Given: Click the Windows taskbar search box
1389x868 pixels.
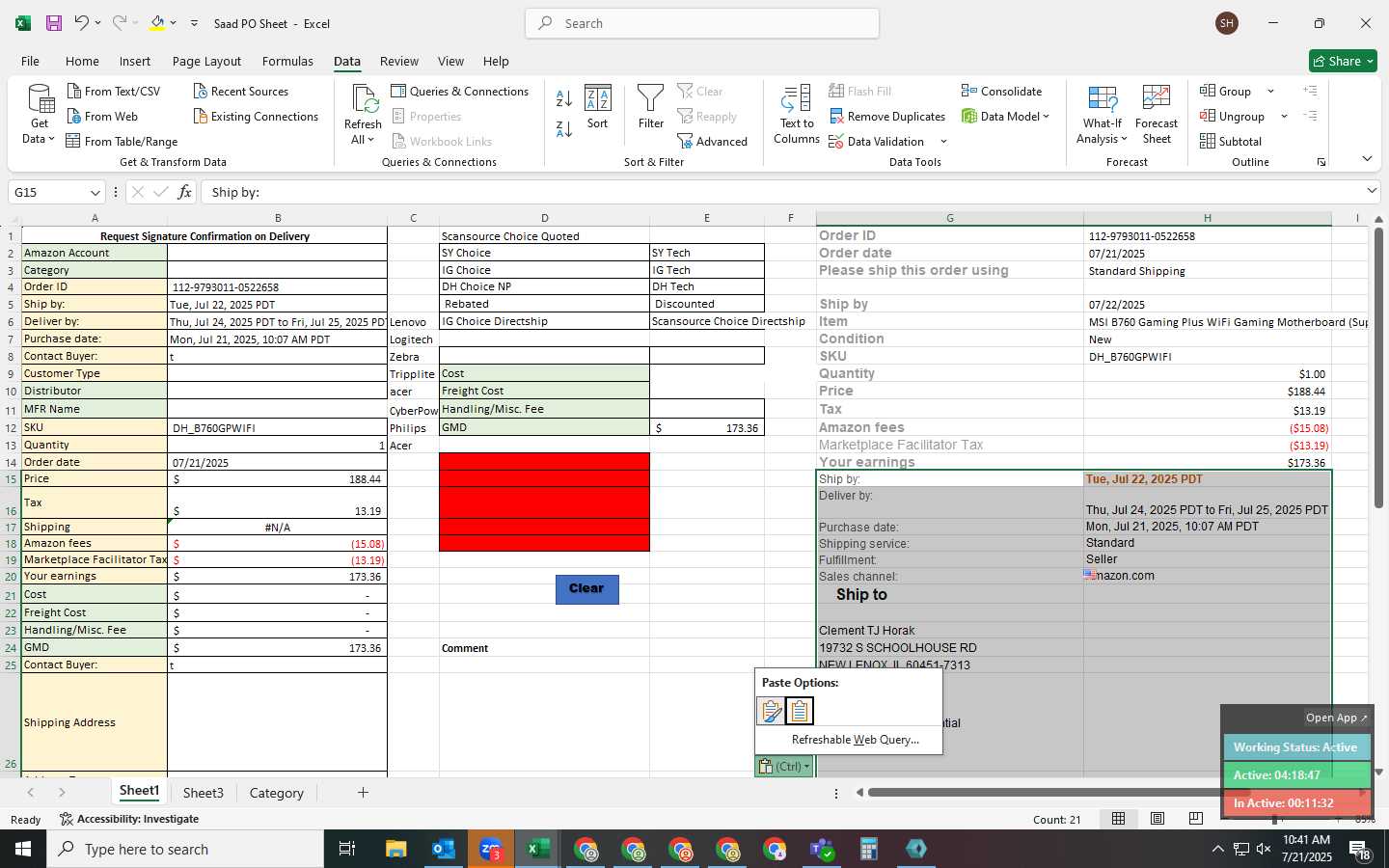Looking at the screenshot, I should click(185, 849).
